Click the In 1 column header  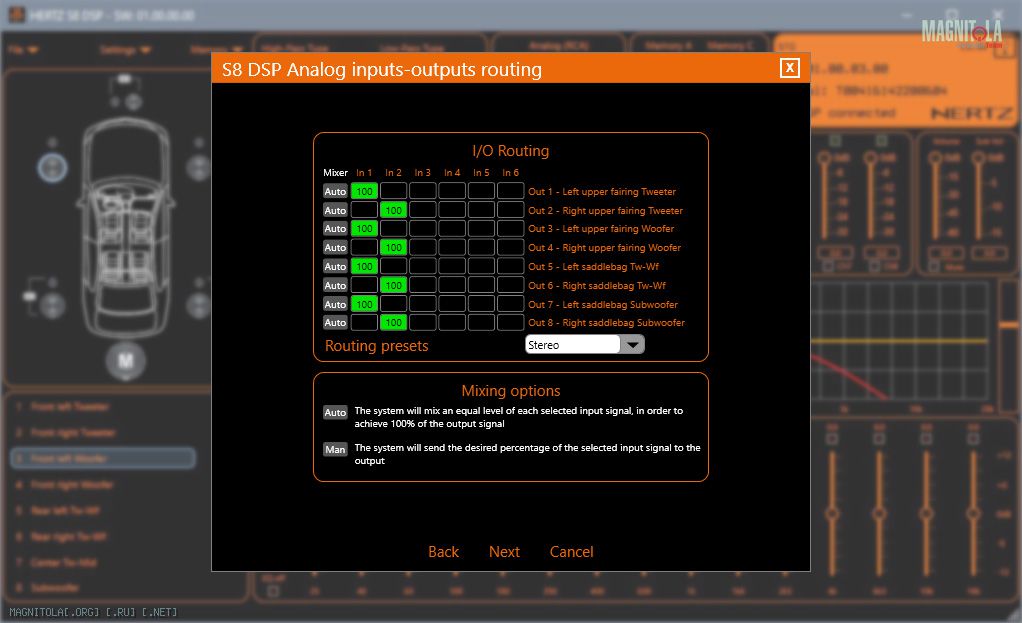(364, 173)
